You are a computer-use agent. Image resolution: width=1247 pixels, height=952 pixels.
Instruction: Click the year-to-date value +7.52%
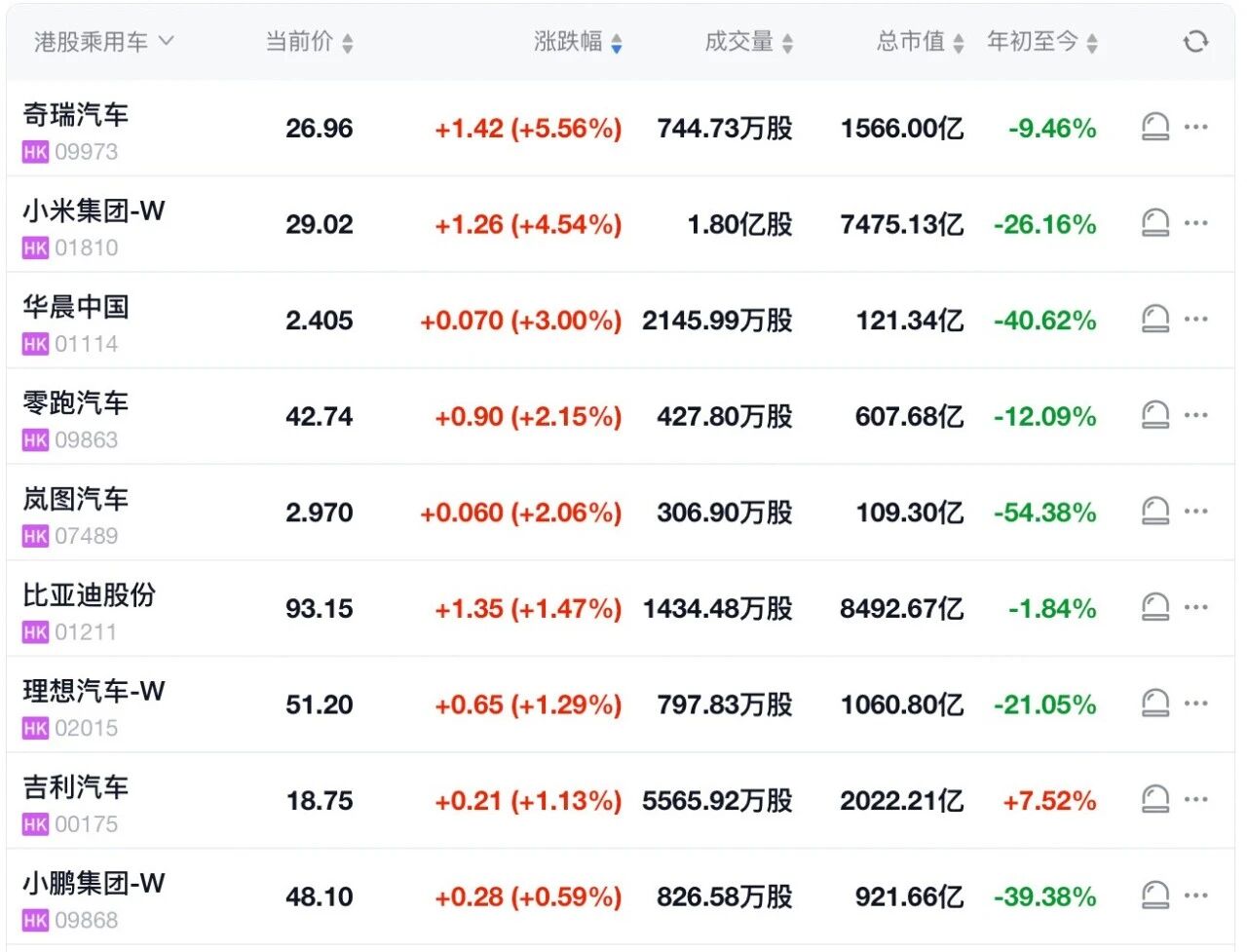(x=1050, y=801)
